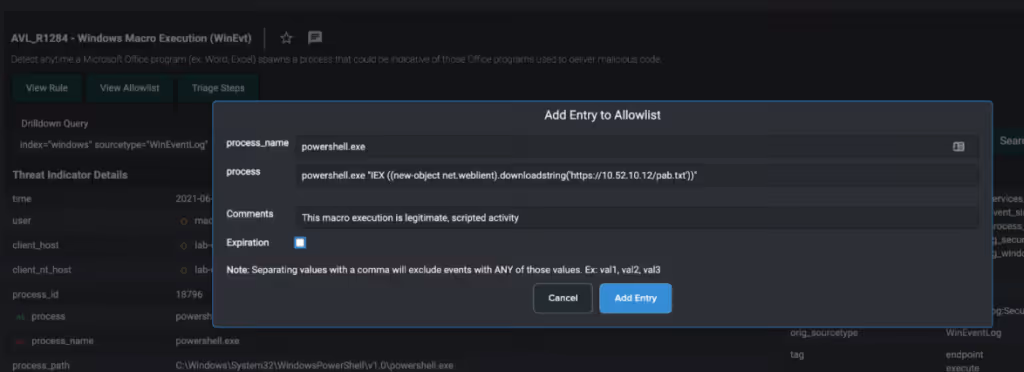Click the partially hidden Search button
The height and width of the screenshot is (372, 1024).
1011,141
